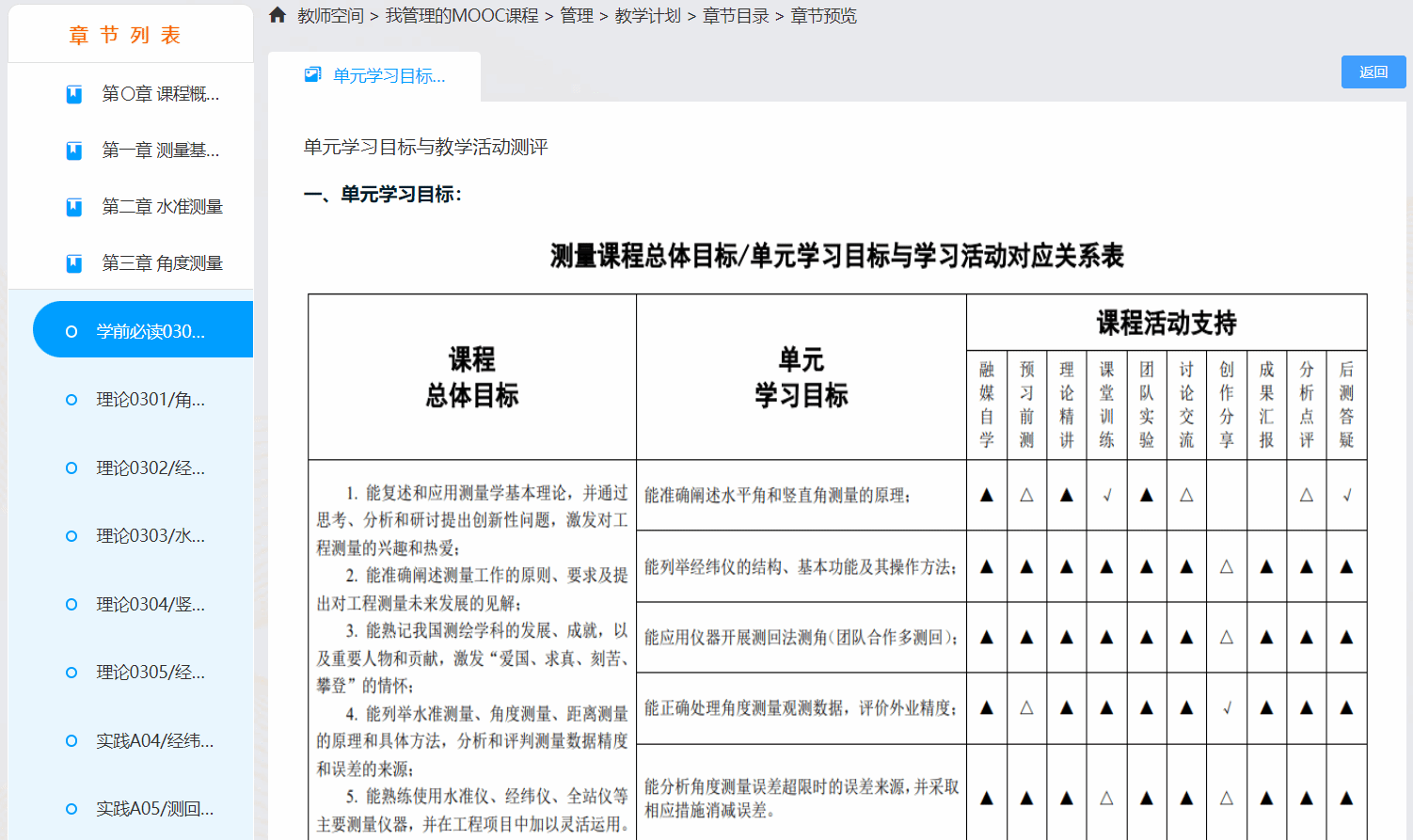Go to 我管理的MOOC课程 in breadcrumb
The image size is (1413, 840).
tap(462, 16)
